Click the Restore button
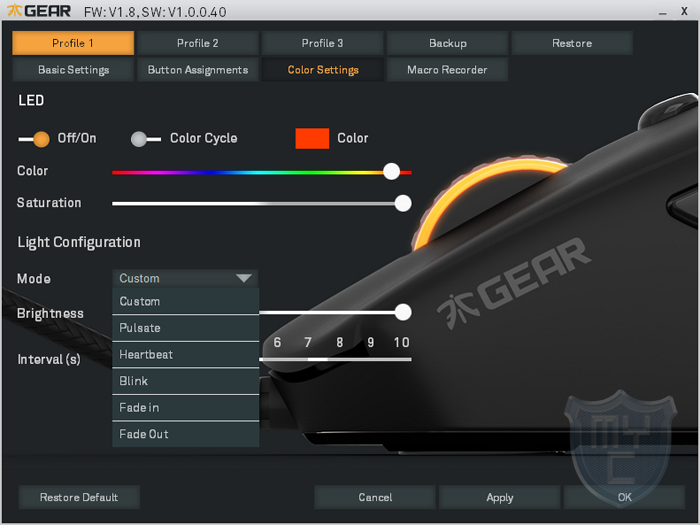 point(572,43)
